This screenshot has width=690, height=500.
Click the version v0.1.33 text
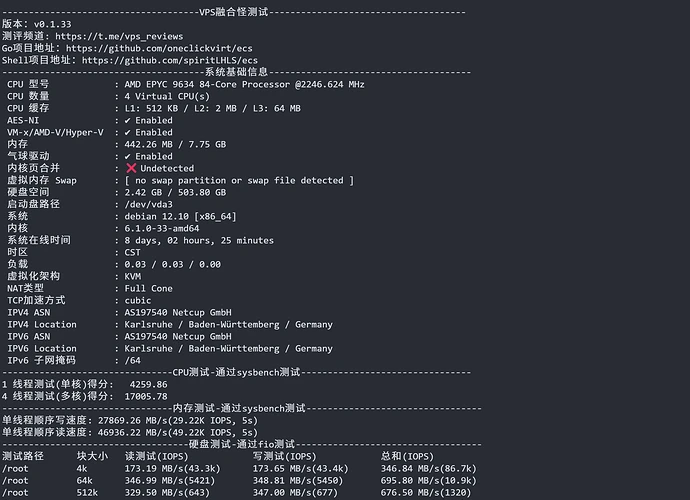tap(52, 24)
